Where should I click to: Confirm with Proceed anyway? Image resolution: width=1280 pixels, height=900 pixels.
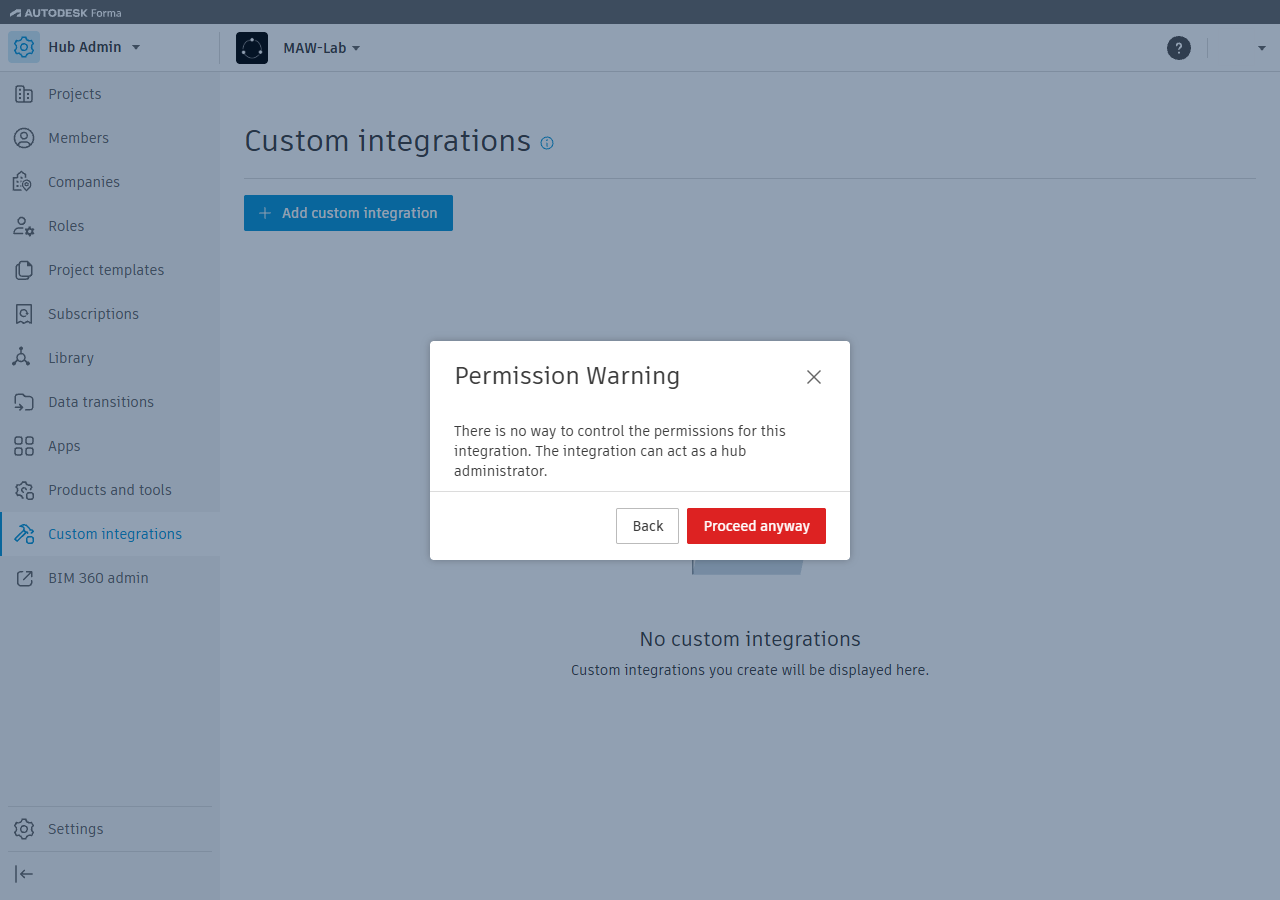pos(756,526)
